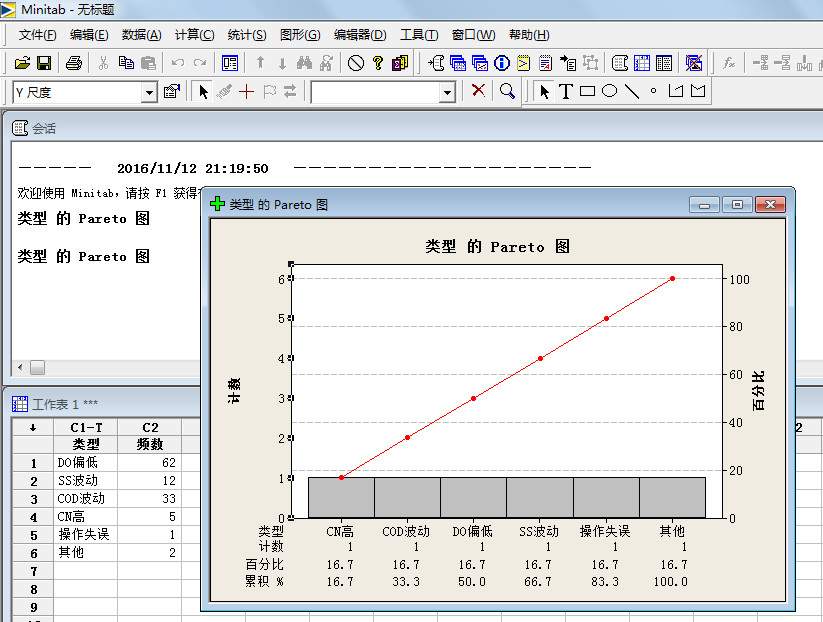
Task: Select worksheet cell 操作失误
Action: click(86, 534)
